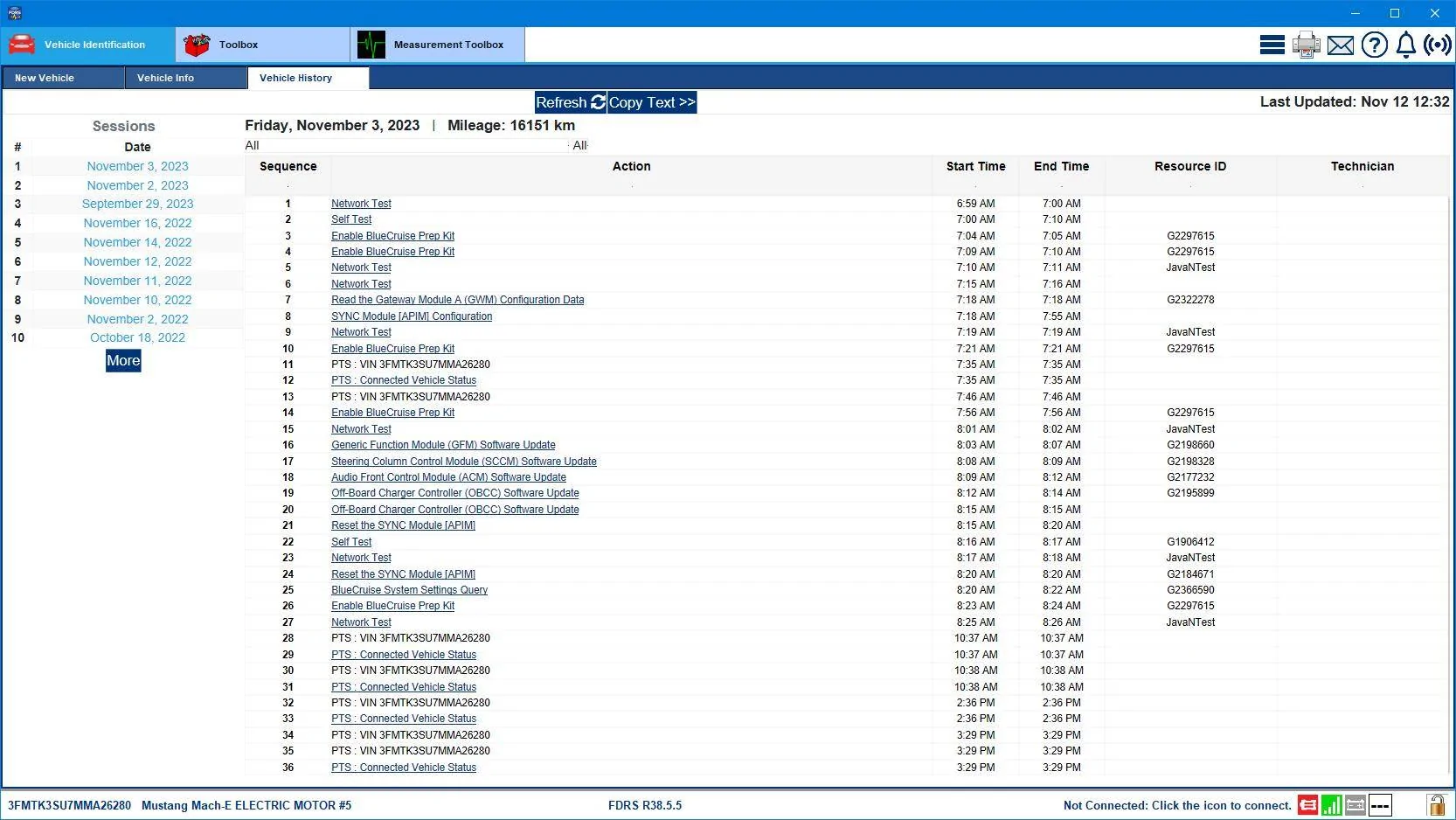The image size is (1456, 820).
Task: Click red VCM connection icon in status bar
Action: (1307, 805)
